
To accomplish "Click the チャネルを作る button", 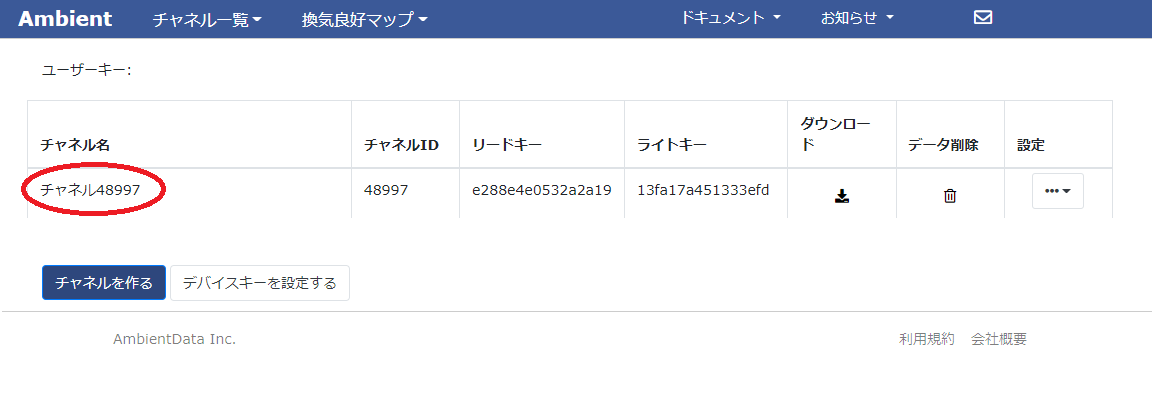I will 104,283.
